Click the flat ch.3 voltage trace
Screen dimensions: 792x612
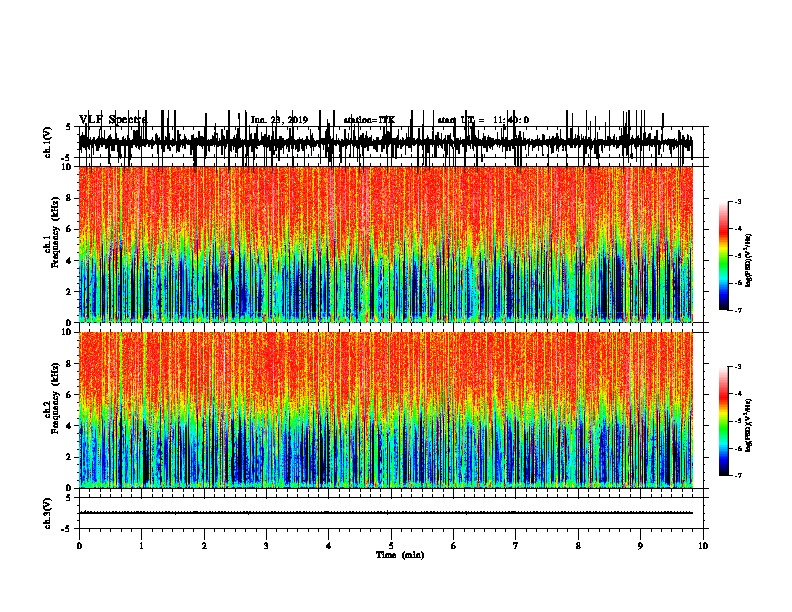click(x=386, y=513)
